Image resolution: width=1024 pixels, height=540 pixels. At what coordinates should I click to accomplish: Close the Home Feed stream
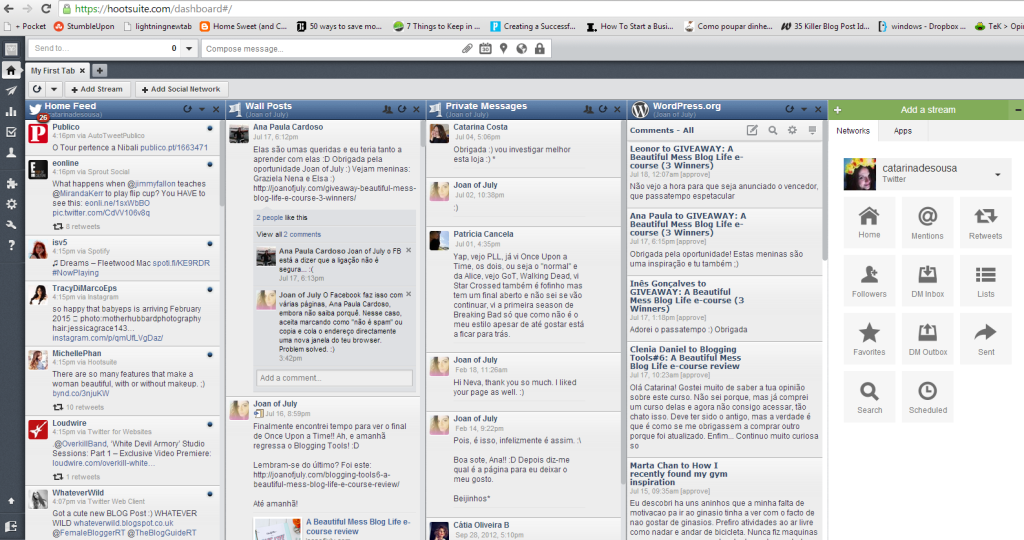coord(216,110)
